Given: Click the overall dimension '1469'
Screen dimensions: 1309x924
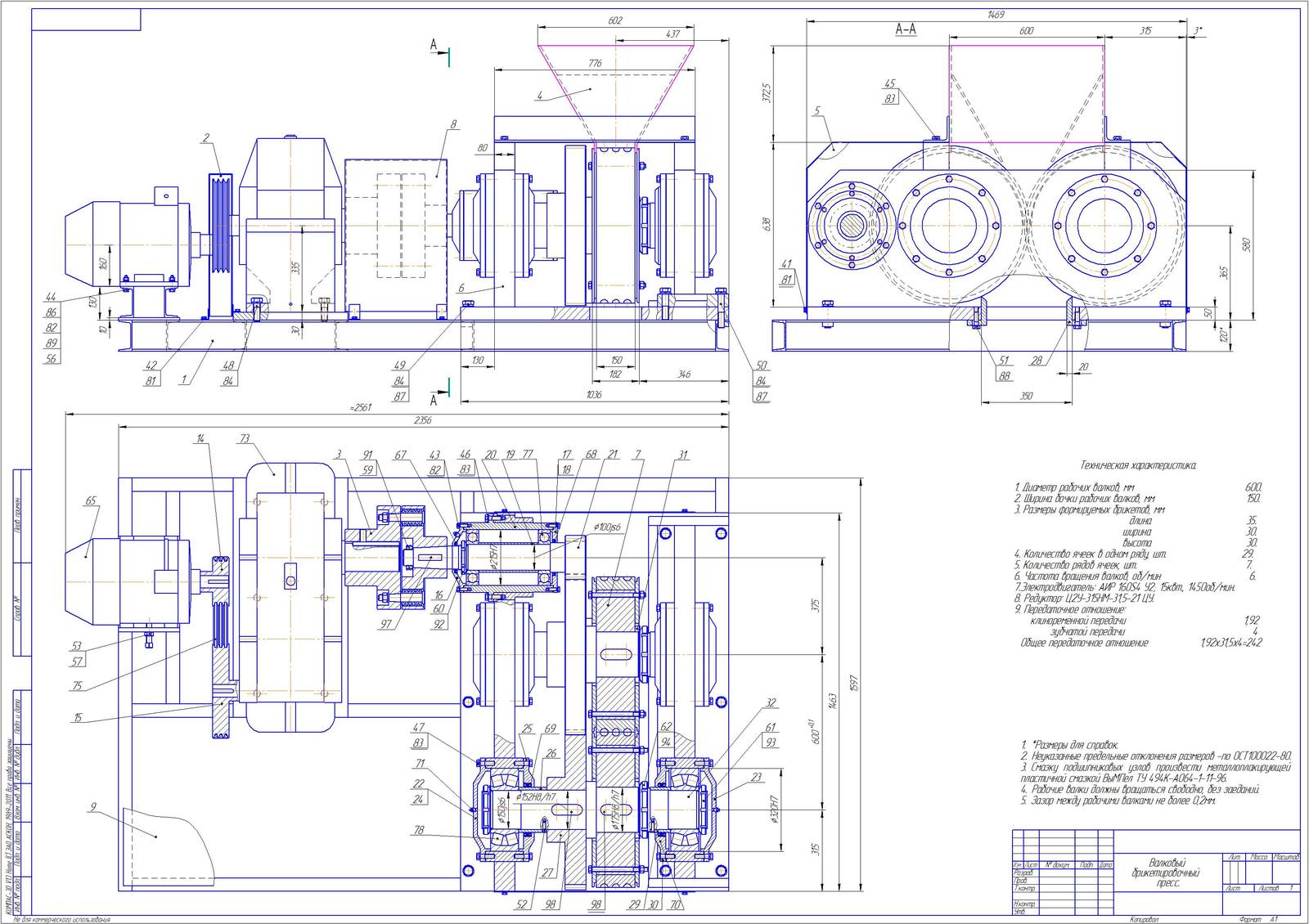Looking at the screenshot, I should coord(996,15).
